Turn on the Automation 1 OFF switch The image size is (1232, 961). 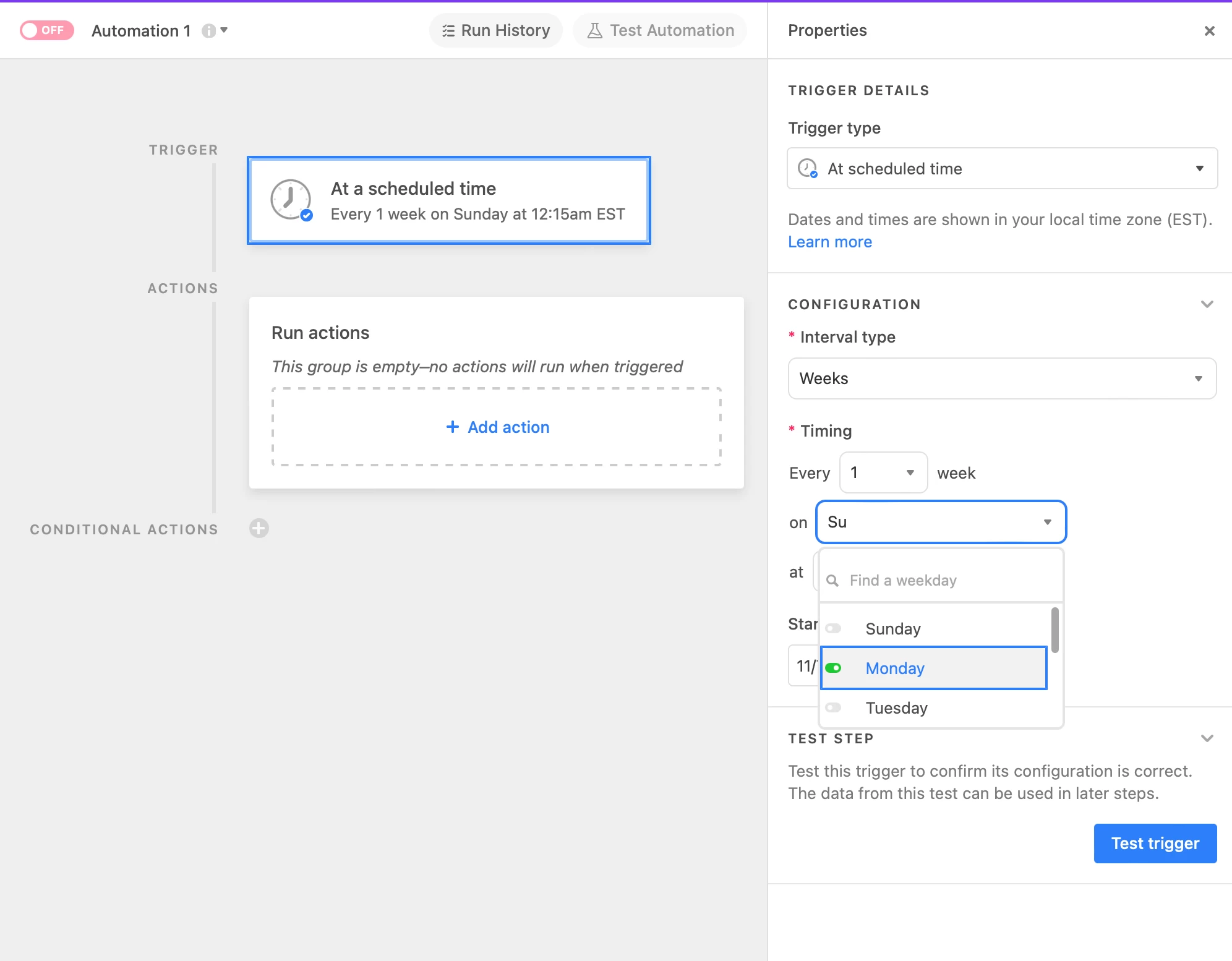coord(47,30)
